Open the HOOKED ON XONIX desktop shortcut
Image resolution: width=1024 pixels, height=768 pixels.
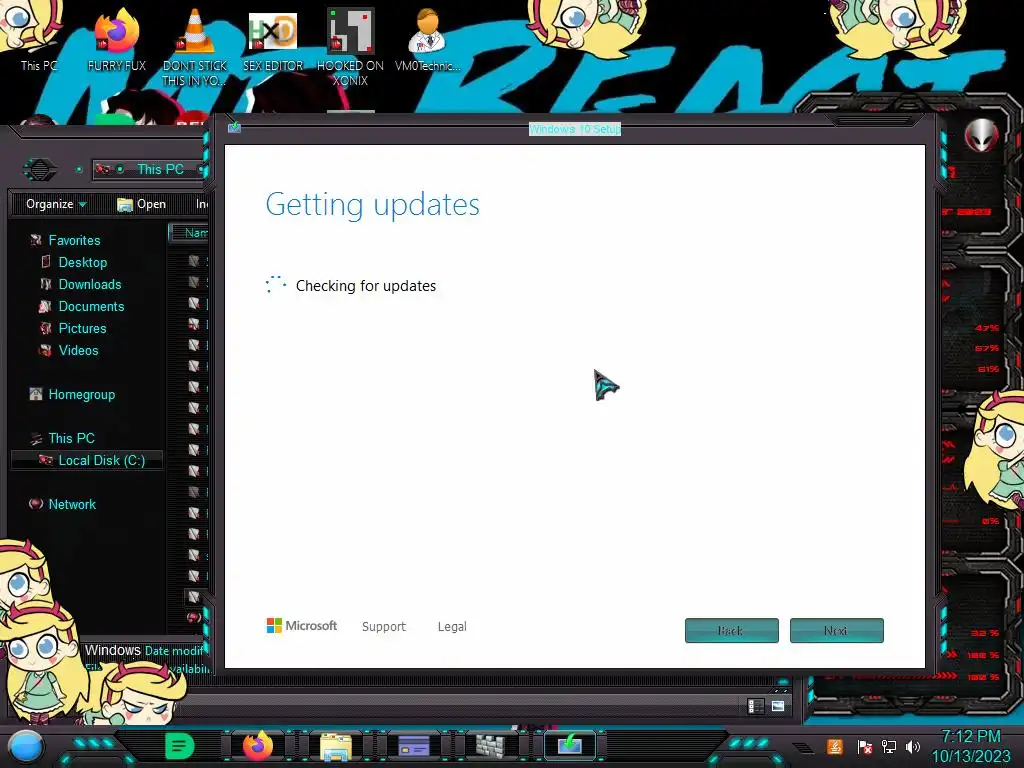click(350, 46)
